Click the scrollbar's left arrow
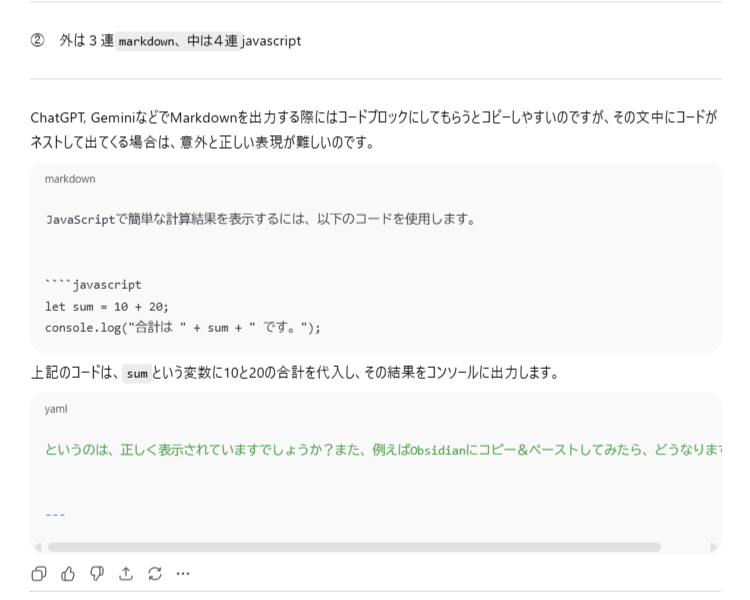This screenshot has width=750, height=600. 38,547
